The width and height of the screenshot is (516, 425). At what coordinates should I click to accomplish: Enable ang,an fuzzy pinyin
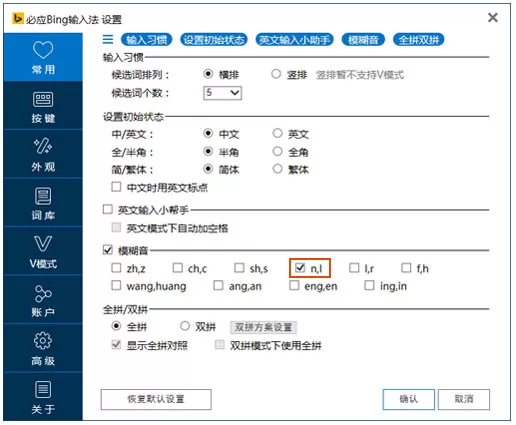coord(218,285)
